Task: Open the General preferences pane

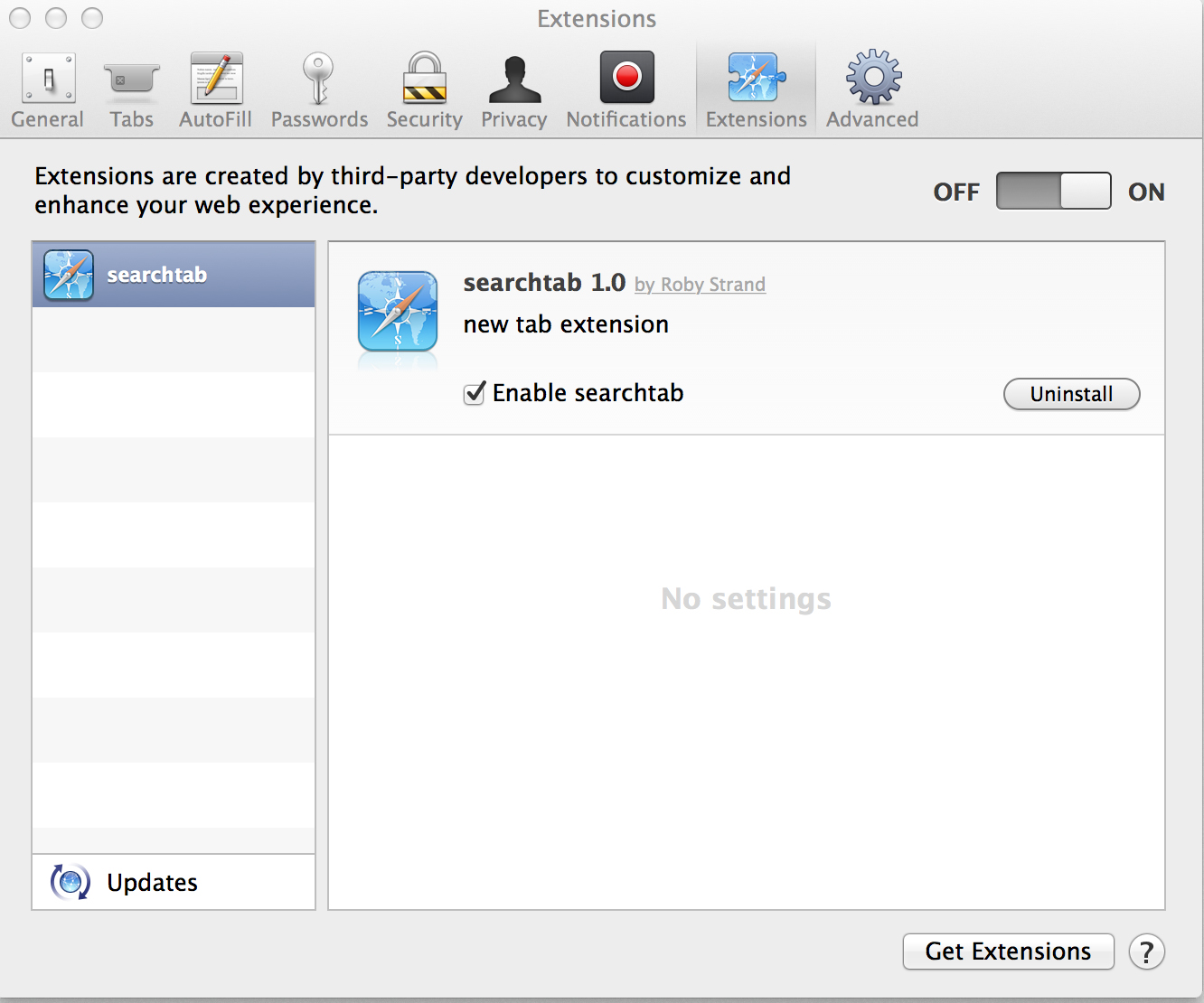Action: 48,90
